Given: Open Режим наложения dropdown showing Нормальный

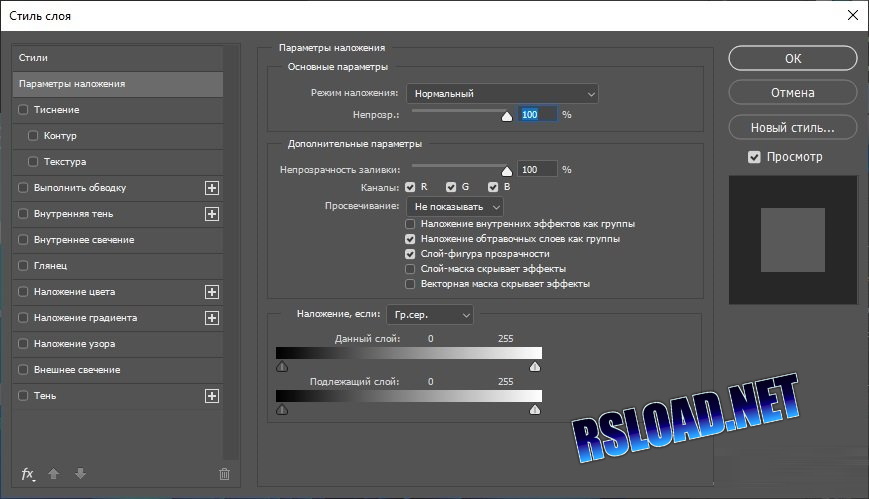Looking at the screenshot, I should [502, 94].
